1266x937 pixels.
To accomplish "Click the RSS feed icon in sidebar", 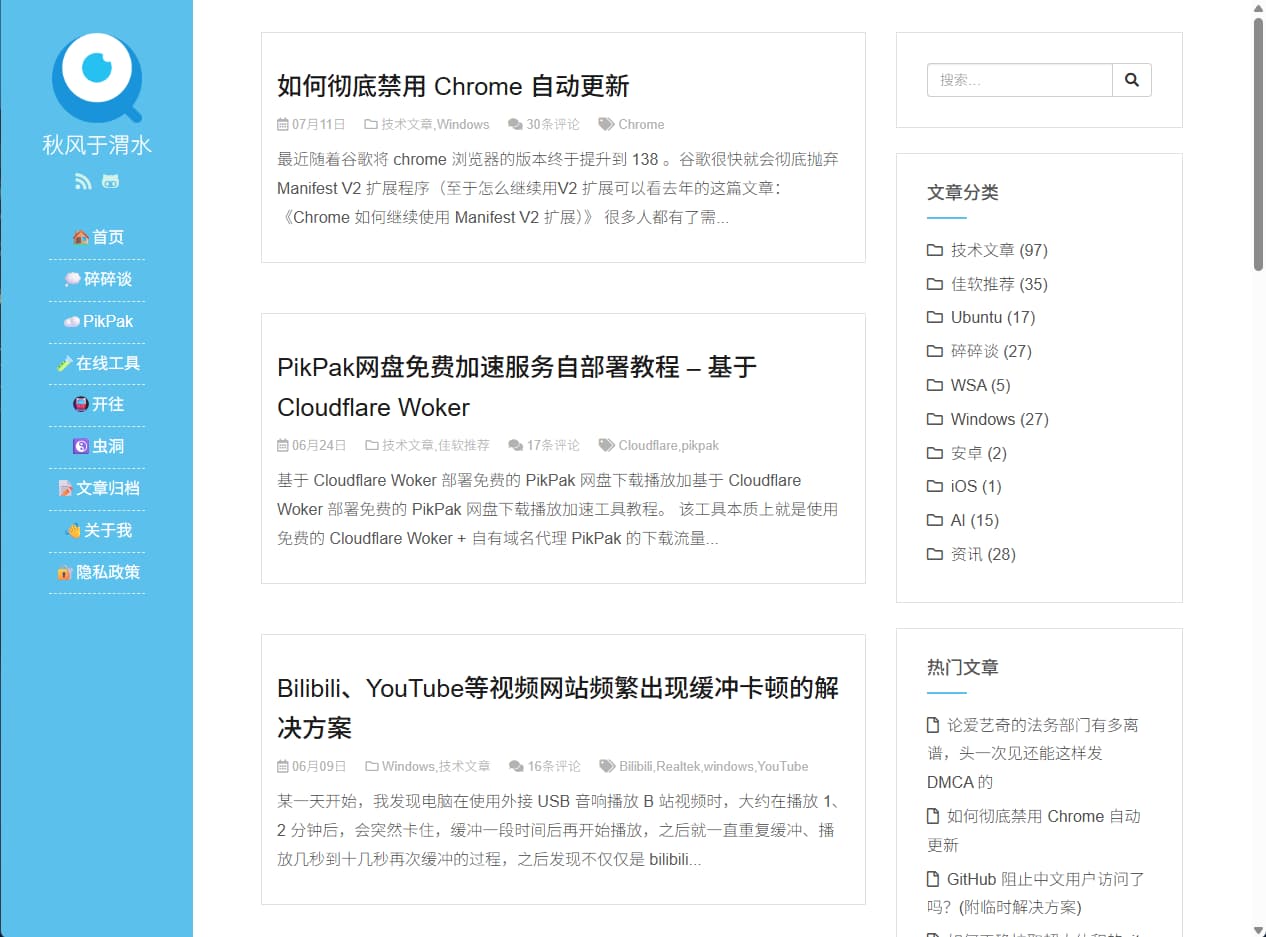I will 83,181.
